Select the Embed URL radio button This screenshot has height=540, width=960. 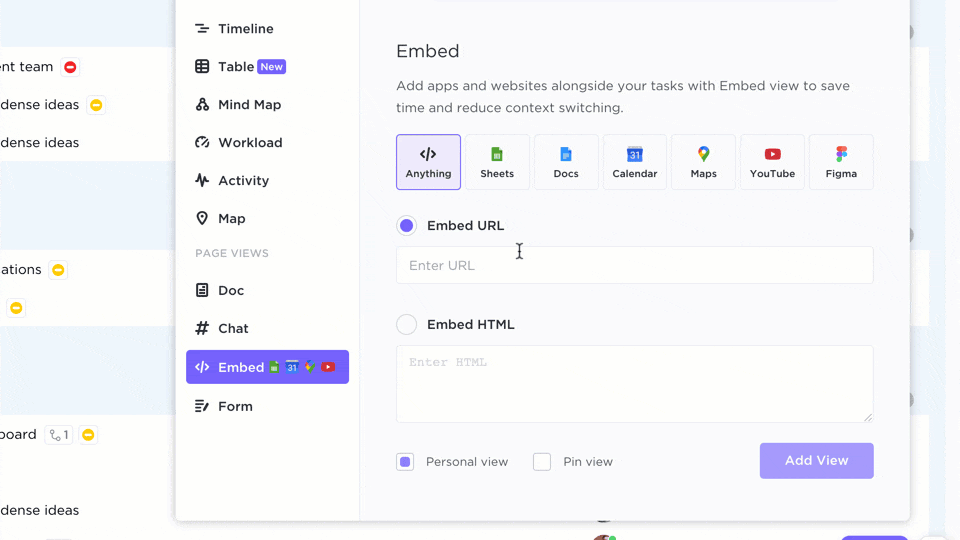[x=407, y=226]
